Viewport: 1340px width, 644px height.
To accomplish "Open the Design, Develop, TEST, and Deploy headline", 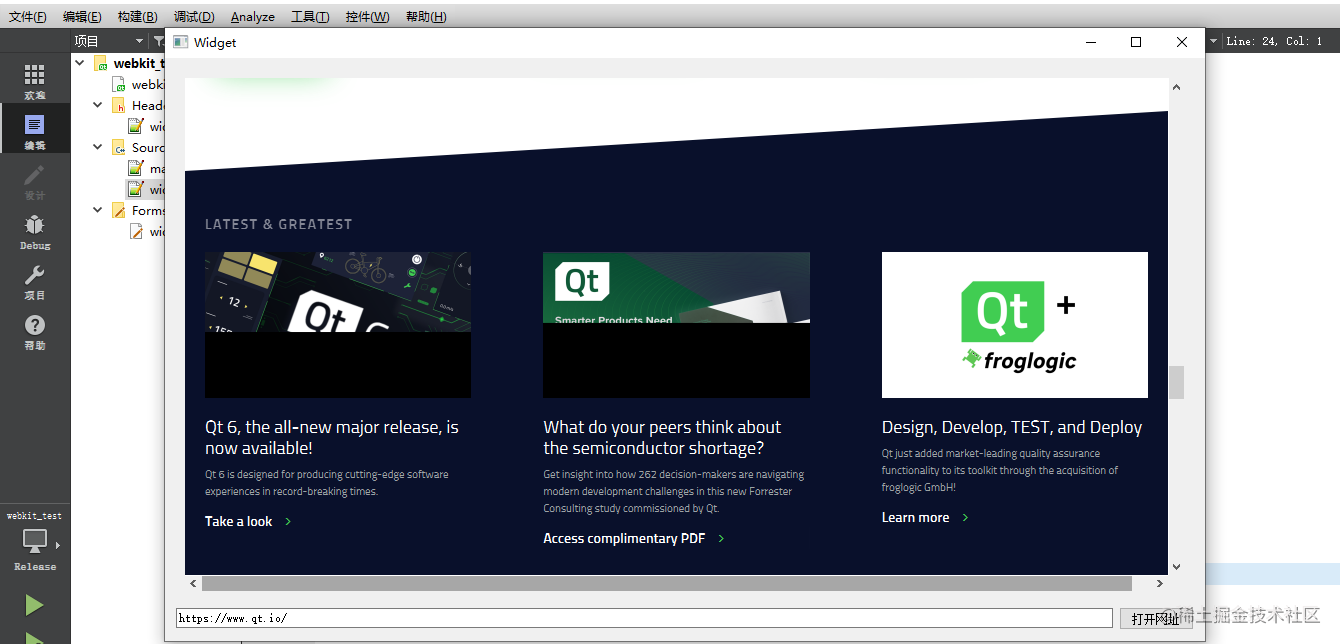I will coord(1012,427).
